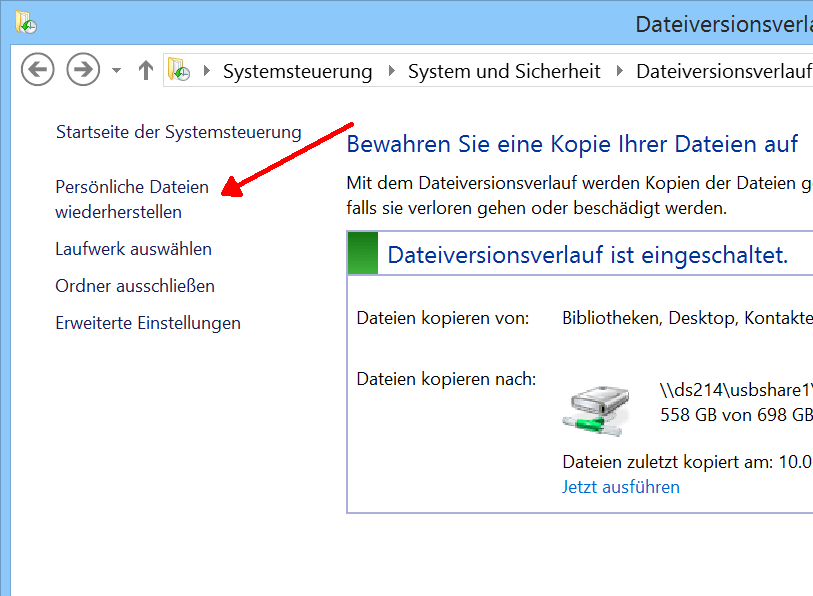This screenshot has width=813, height=596.
Task: Click Laufwerk auswählen link
Action: click(133, 249)
